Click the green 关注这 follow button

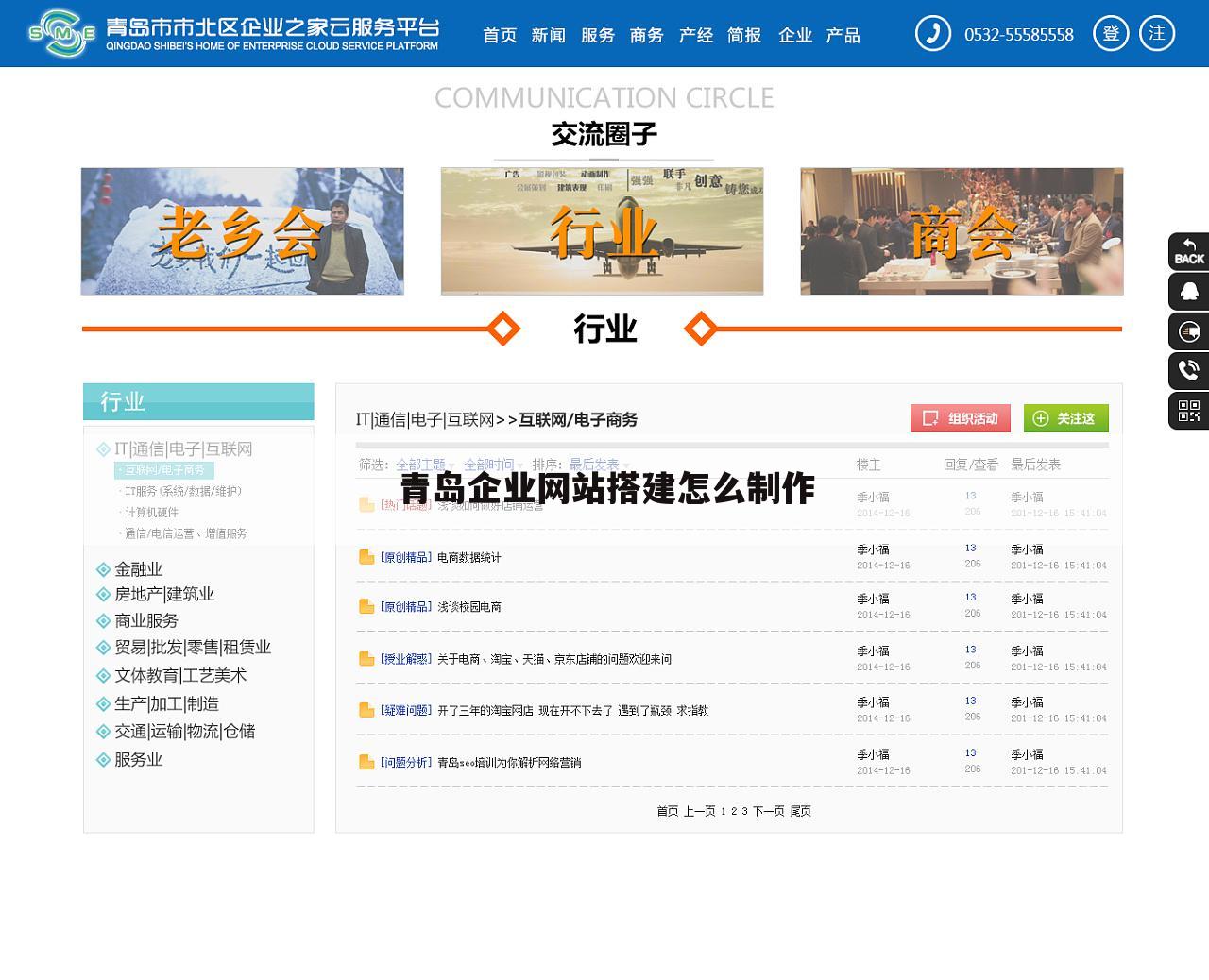point(1066,418)
